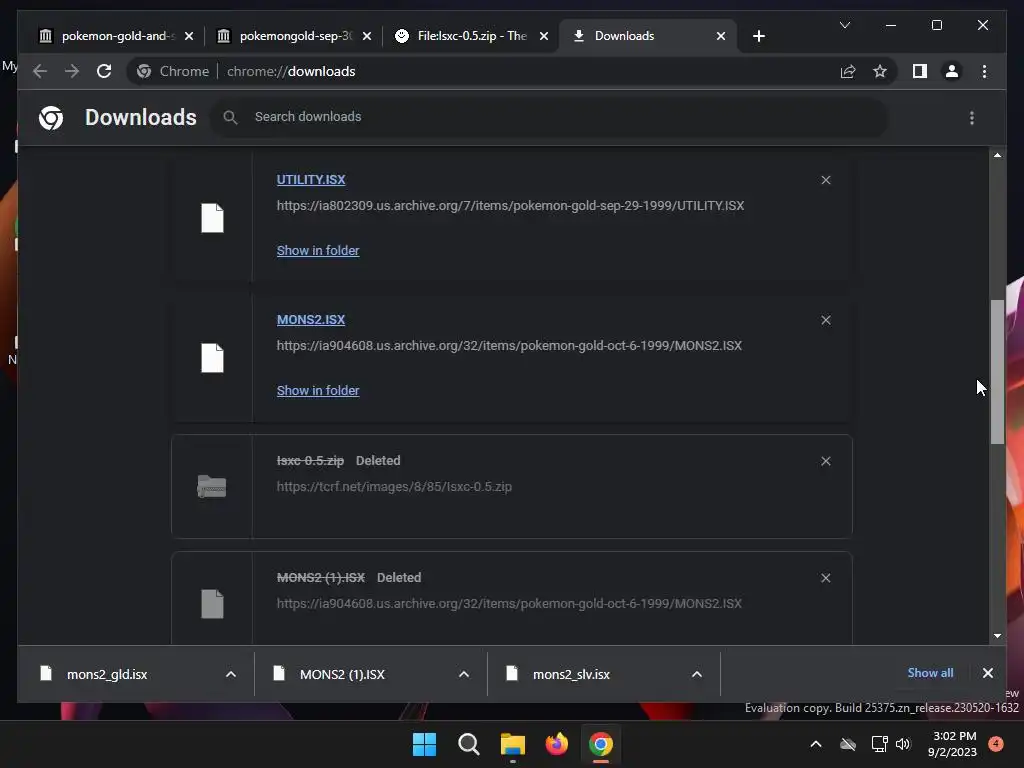Open the tab search chevron
This screenshot has width=1024, height=768.
[844, 25]
